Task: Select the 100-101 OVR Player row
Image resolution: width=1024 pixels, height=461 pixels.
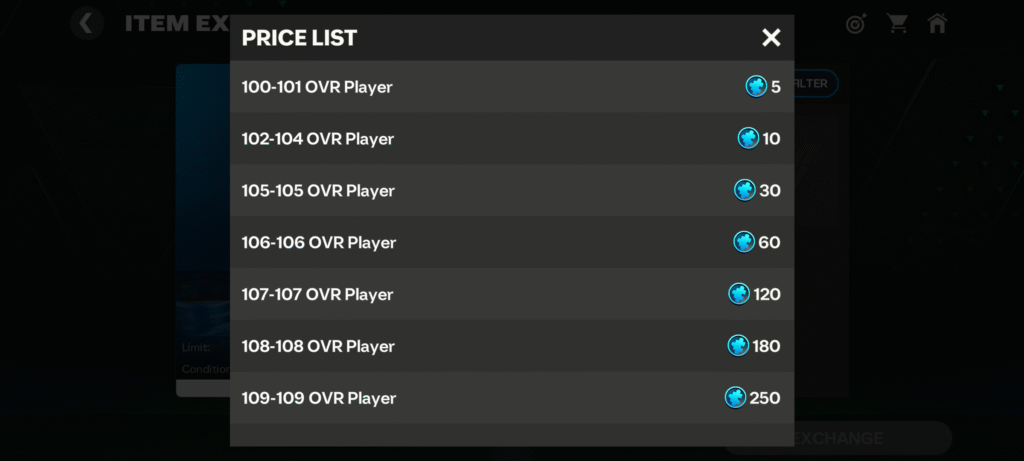Action: click(512, 87)
